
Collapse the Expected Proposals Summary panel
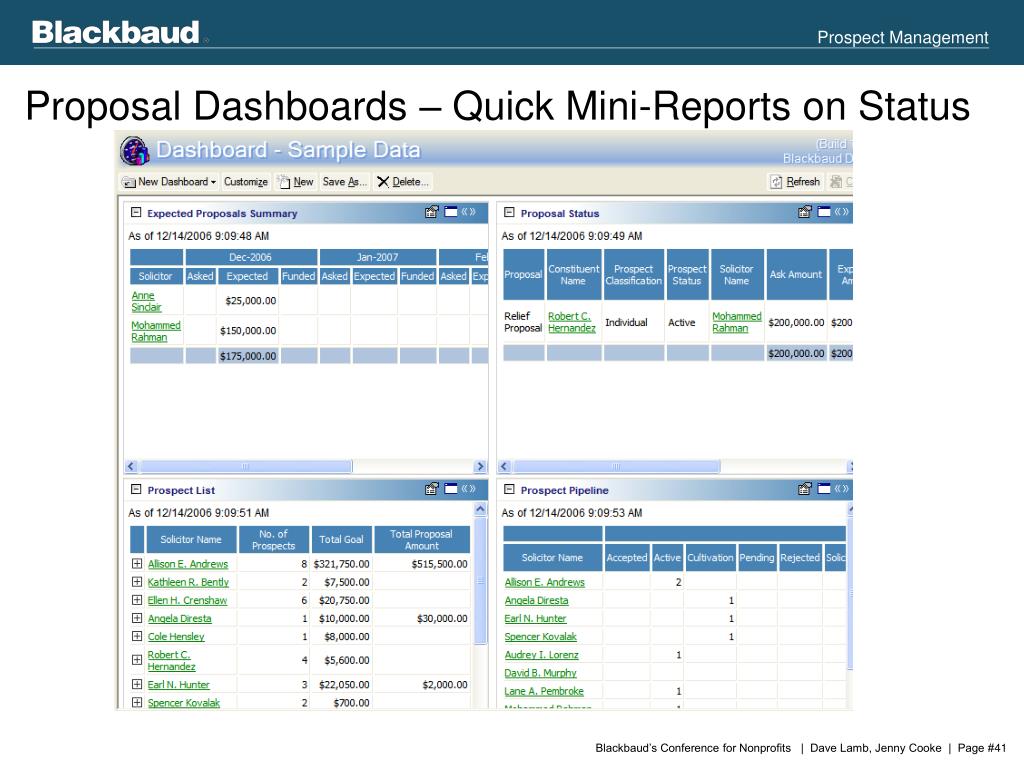136,212
